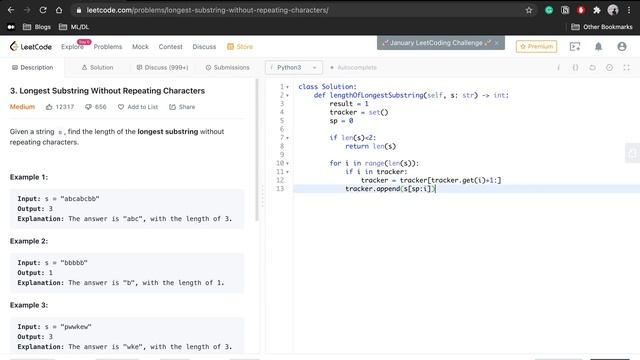
Task: Open the red extension icon in toolbar
Action: pyautogui.click(x=581, y=10)
